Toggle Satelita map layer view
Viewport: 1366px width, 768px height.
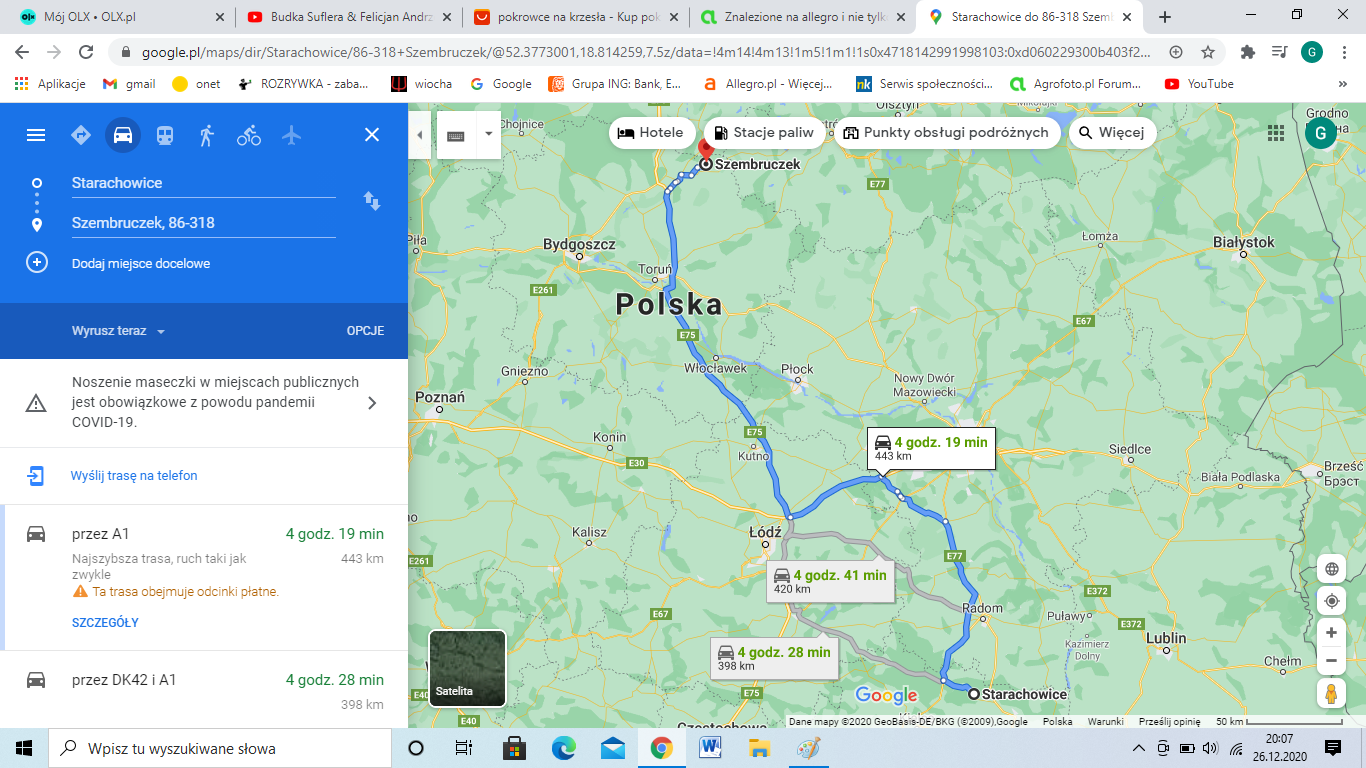467,668
